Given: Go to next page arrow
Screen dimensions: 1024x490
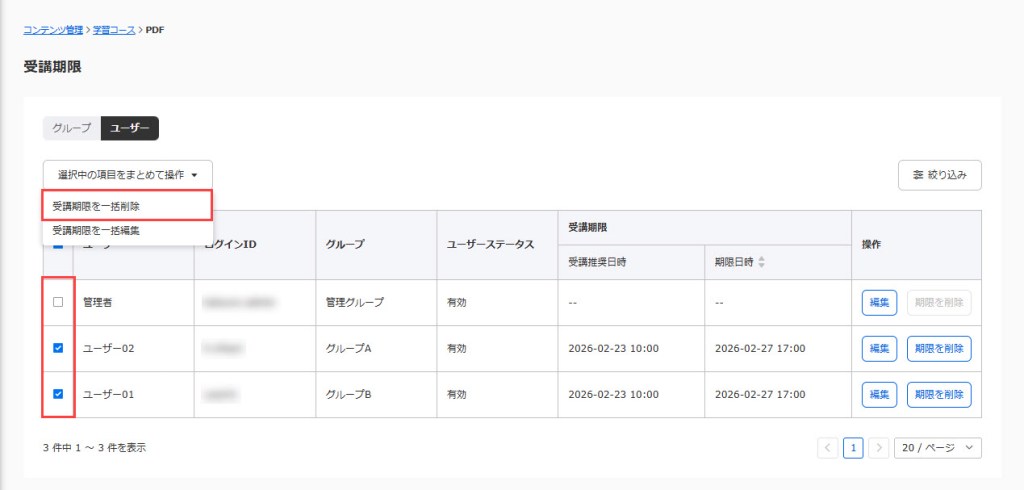Looking at the screenshot, I should pos(877,448).
